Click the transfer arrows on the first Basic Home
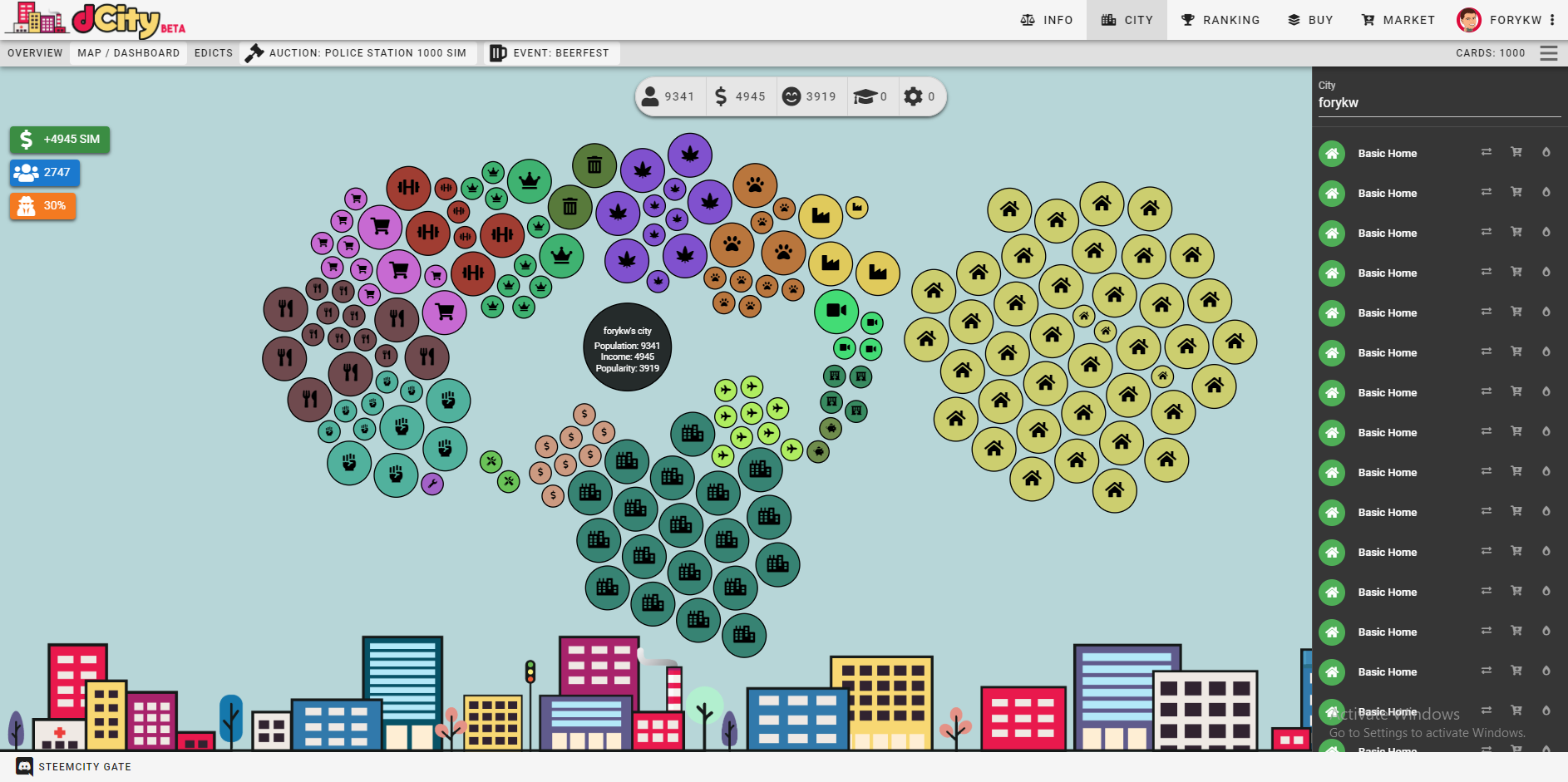 coord(1486,152)
